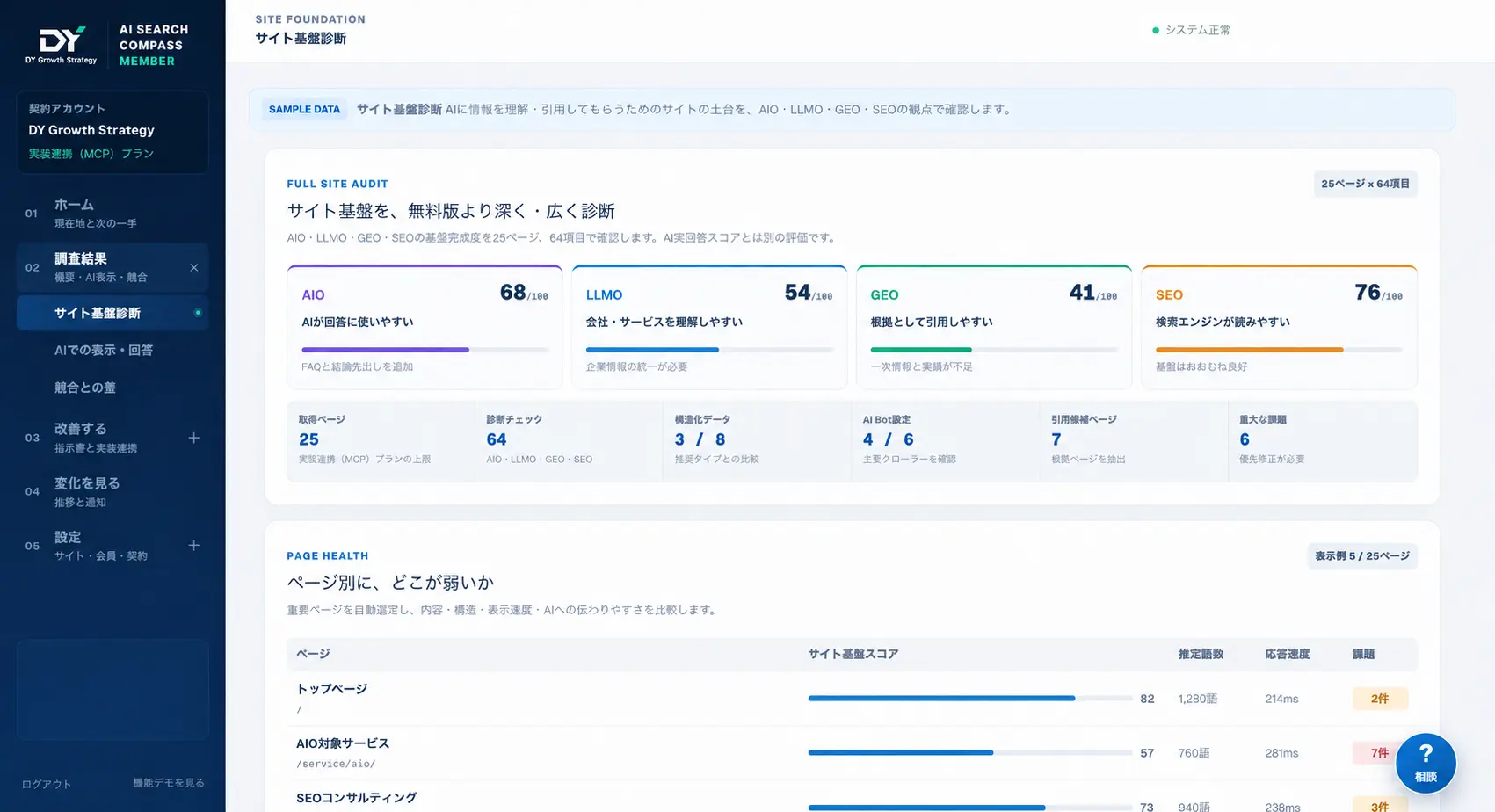Click the 機能デモを見る link
This screenshot has height=812, width=1495.
click(x=169, y=782)
